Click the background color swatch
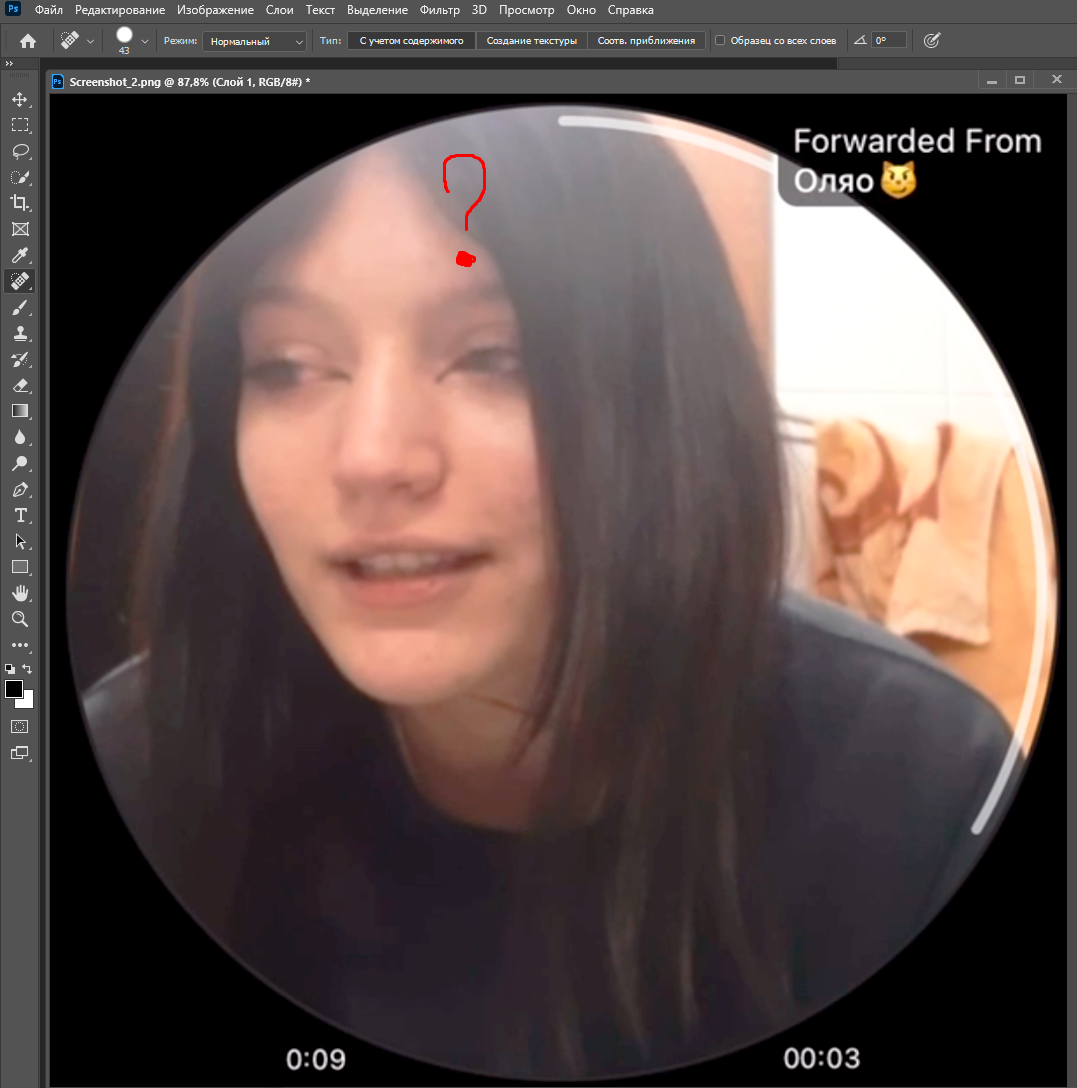 click(x=28, y=702)
